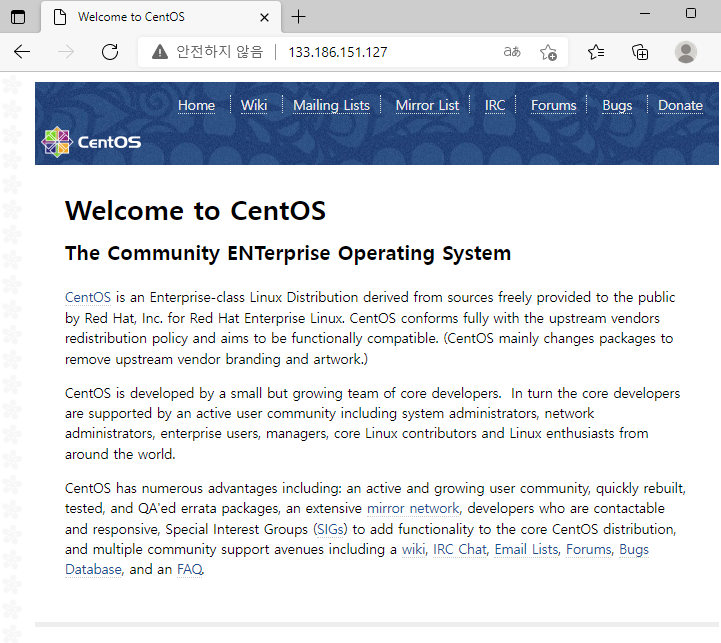Open the Home navigation link
721x643 pixels.
coord(196,105)
